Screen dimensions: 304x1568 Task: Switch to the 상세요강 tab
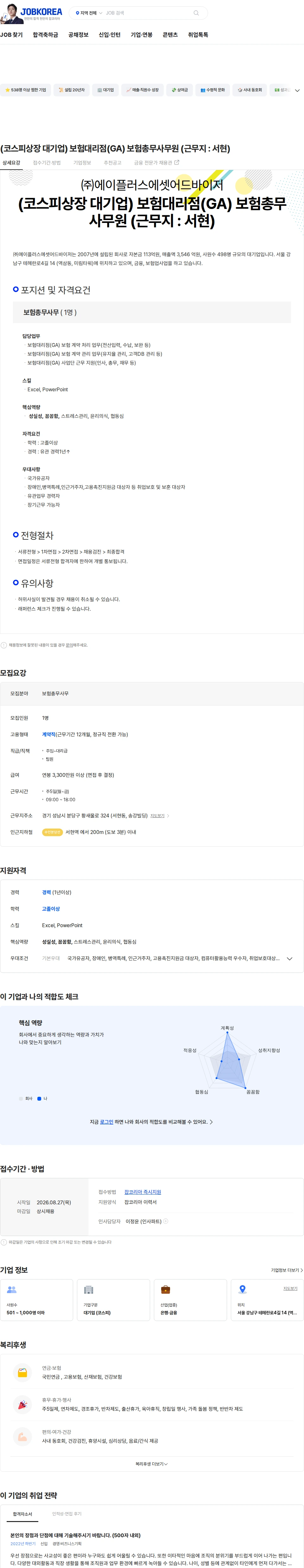point(11,163)
